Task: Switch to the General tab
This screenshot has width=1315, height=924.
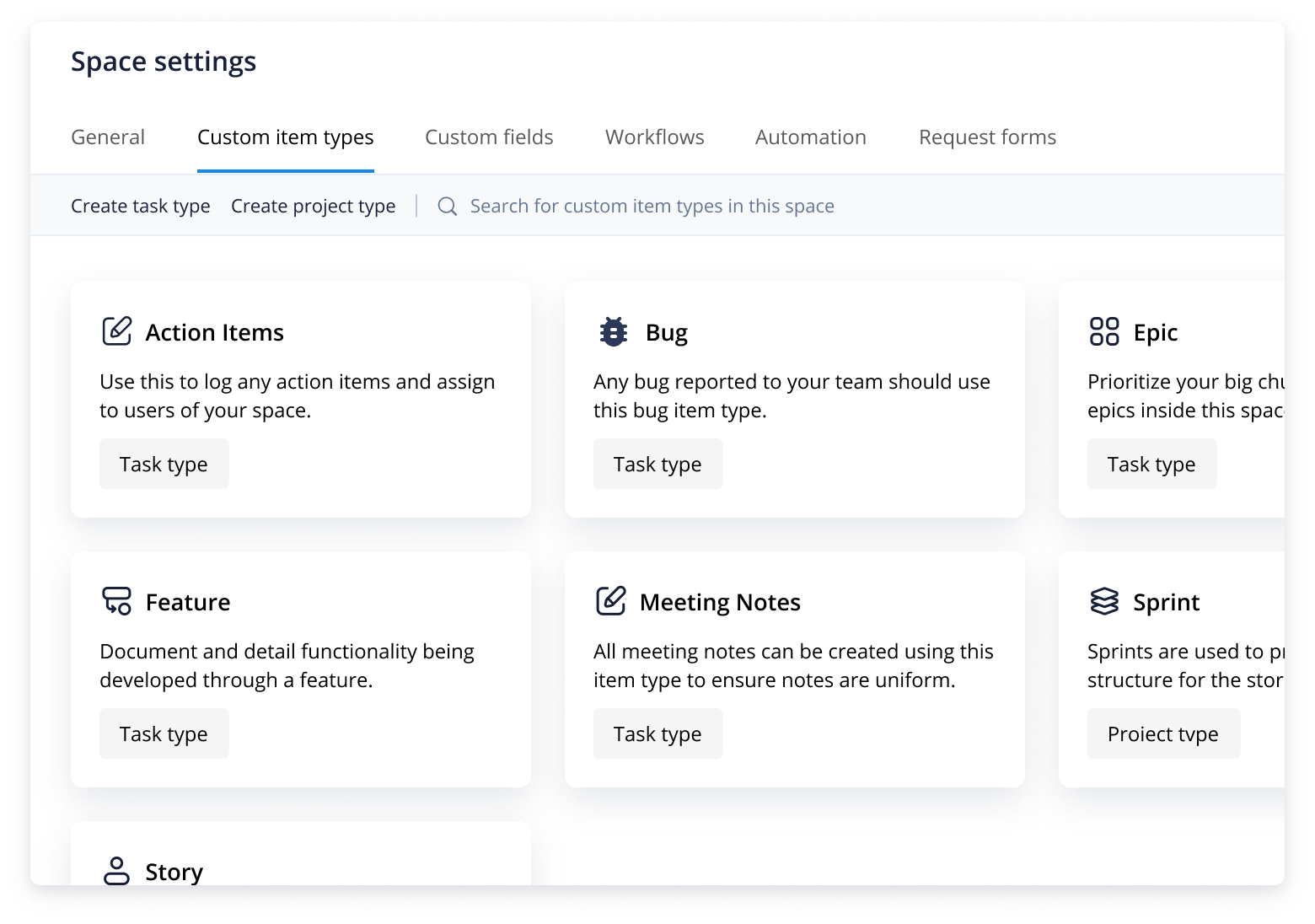Action: pos(108,137)
